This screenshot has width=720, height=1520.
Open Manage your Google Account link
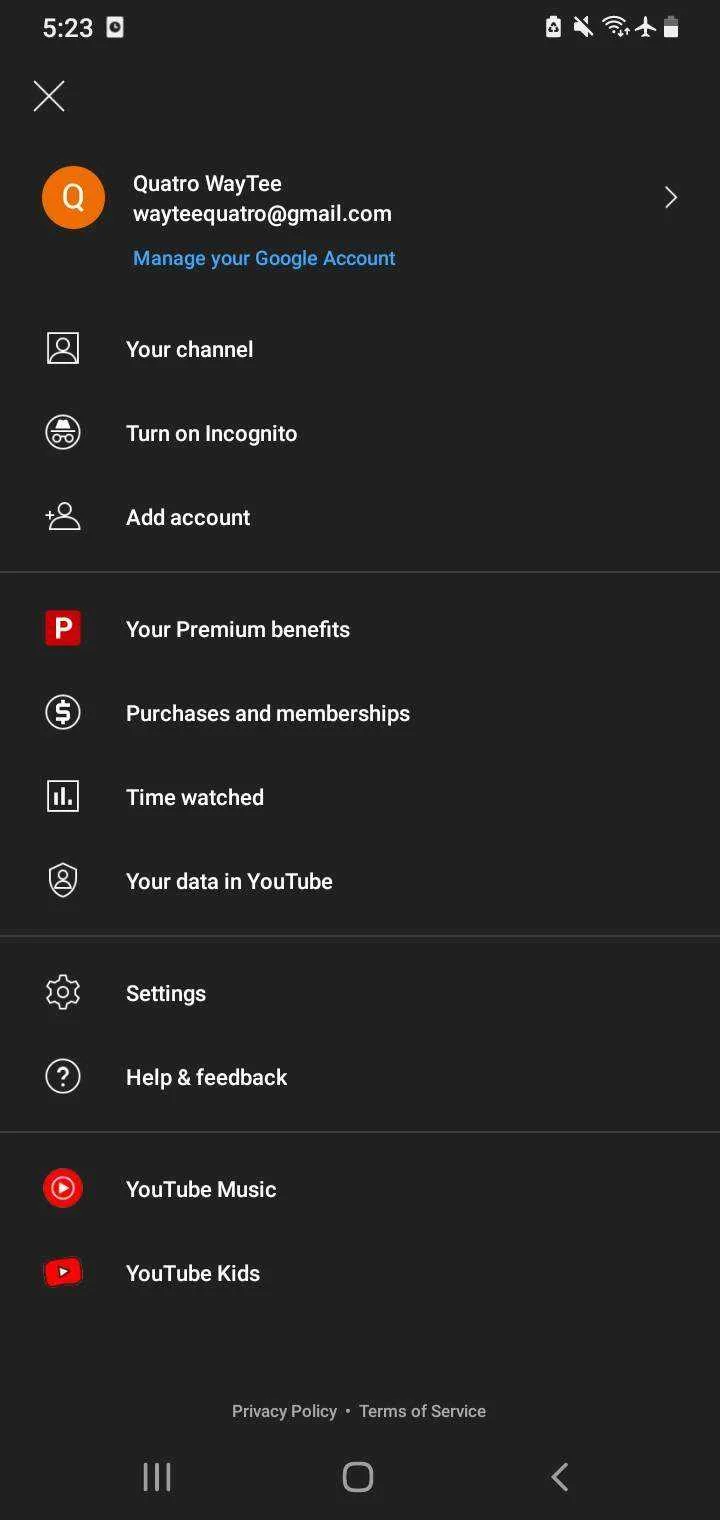pos(264,258)
